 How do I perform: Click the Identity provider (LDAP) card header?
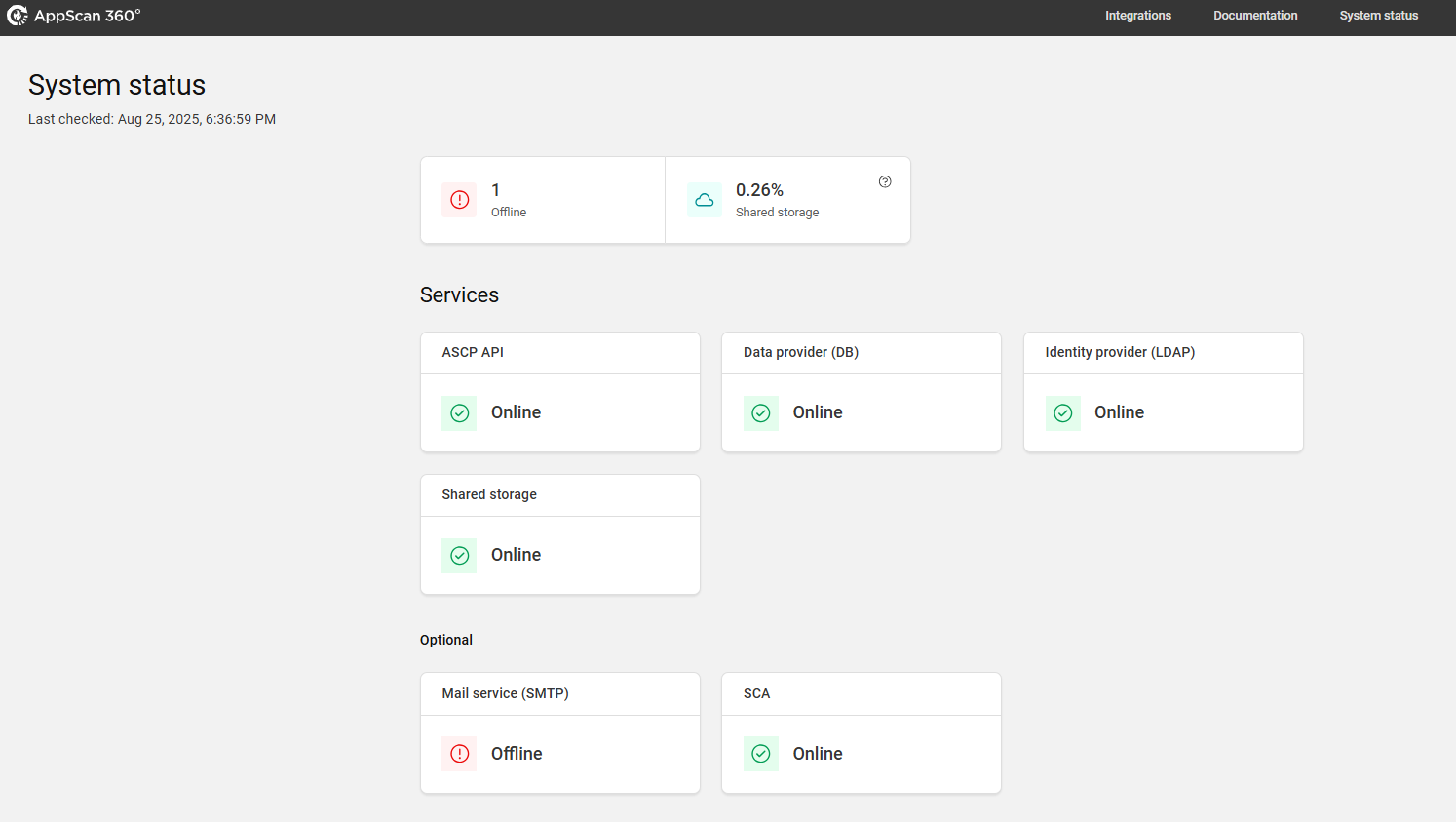coord(1120,352)
